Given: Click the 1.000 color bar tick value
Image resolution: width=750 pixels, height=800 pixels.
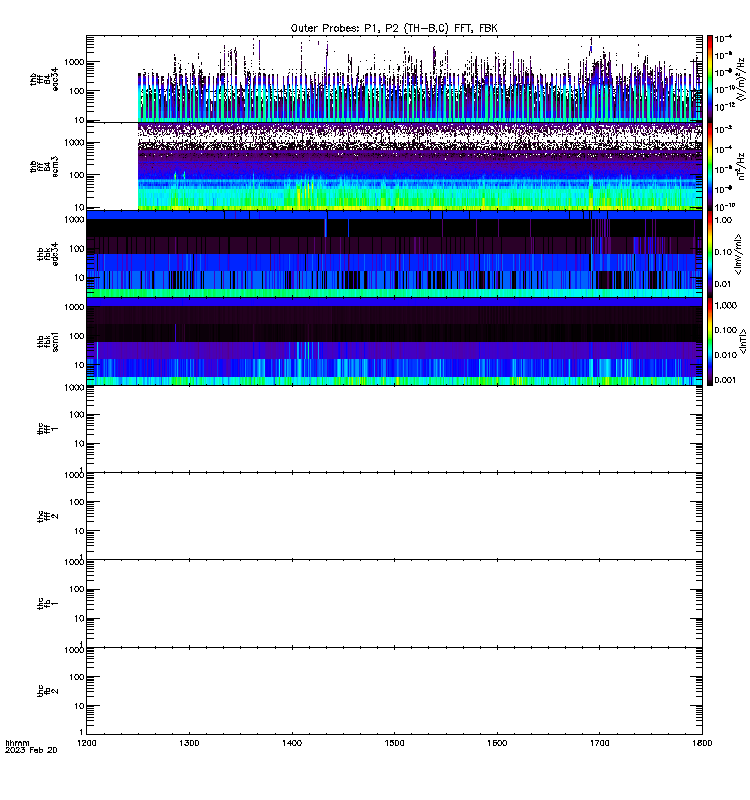Looking at the screenshot, I should click(726, 305).
